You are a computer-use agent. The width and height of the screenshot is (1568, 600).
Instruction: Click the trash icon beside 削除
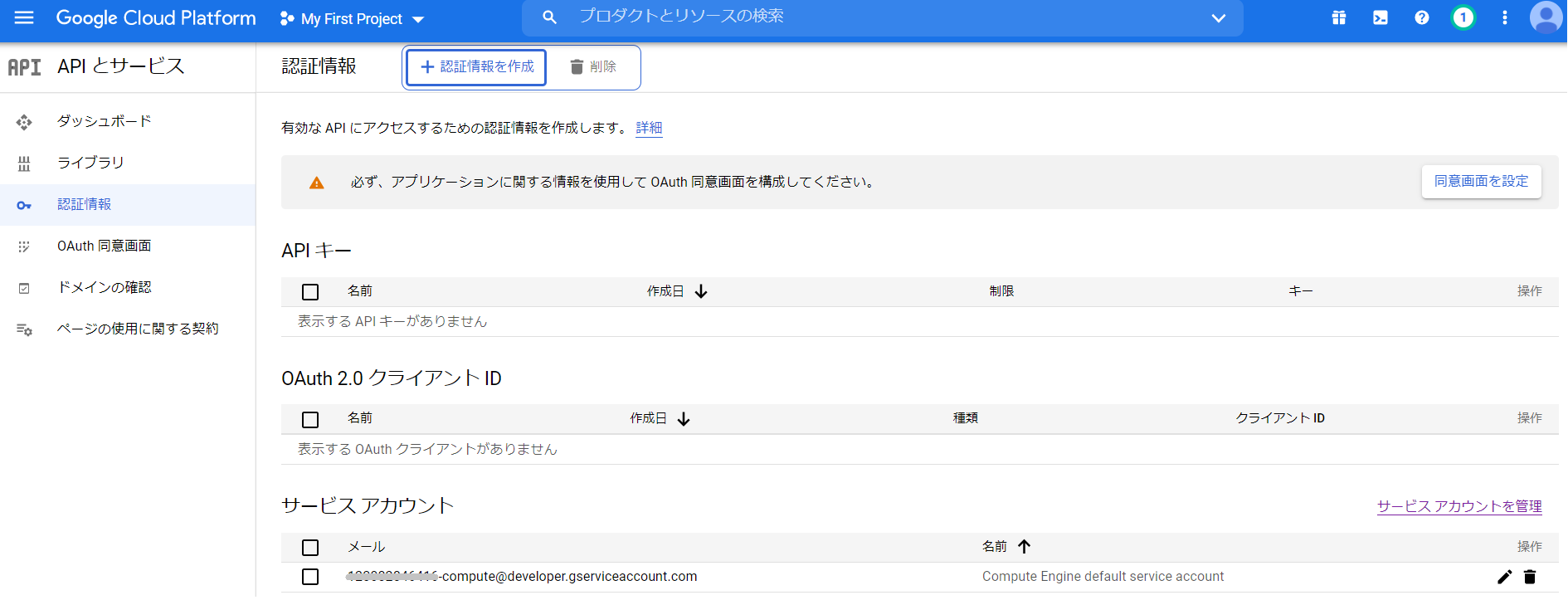[577, 67]
